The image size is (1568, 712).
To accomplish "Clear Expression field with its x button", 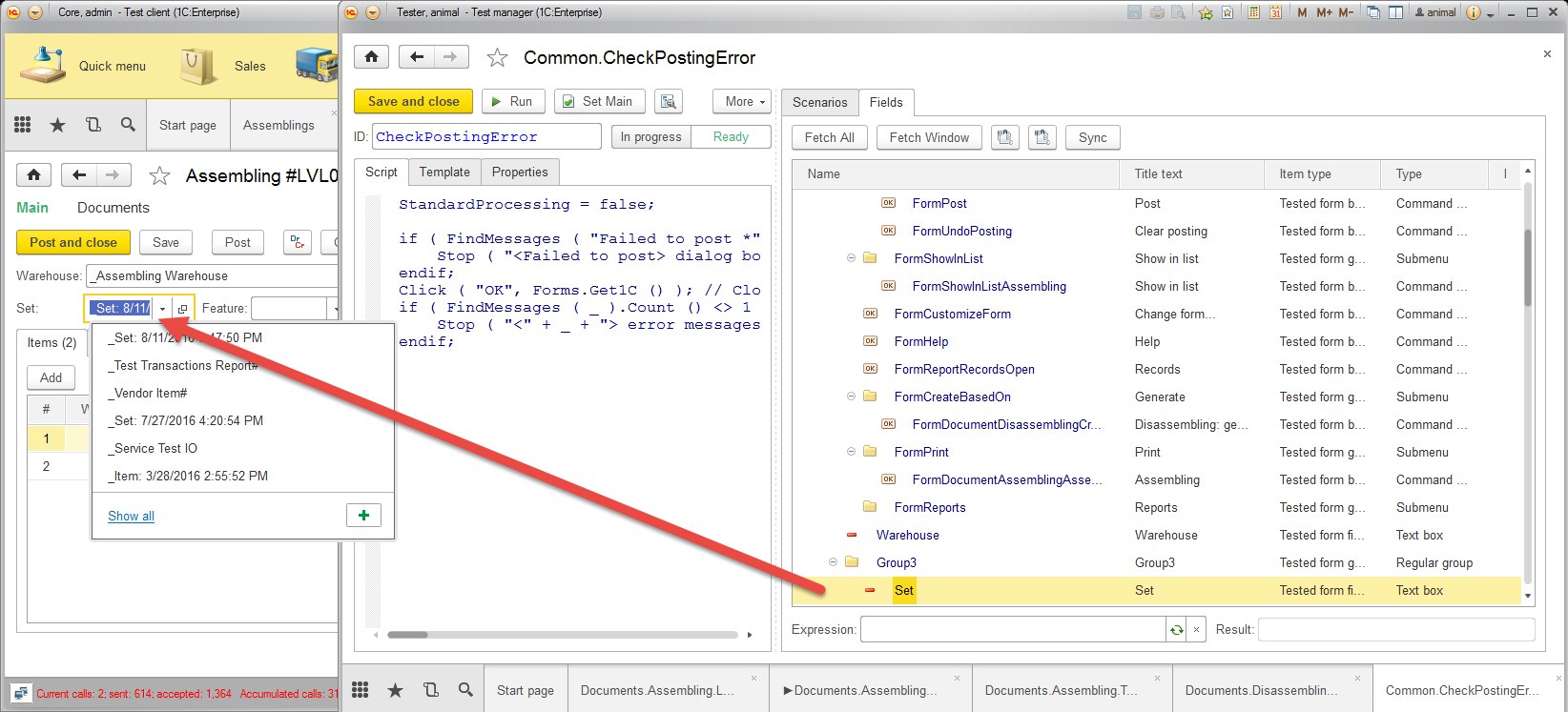I will (1196, 629).
